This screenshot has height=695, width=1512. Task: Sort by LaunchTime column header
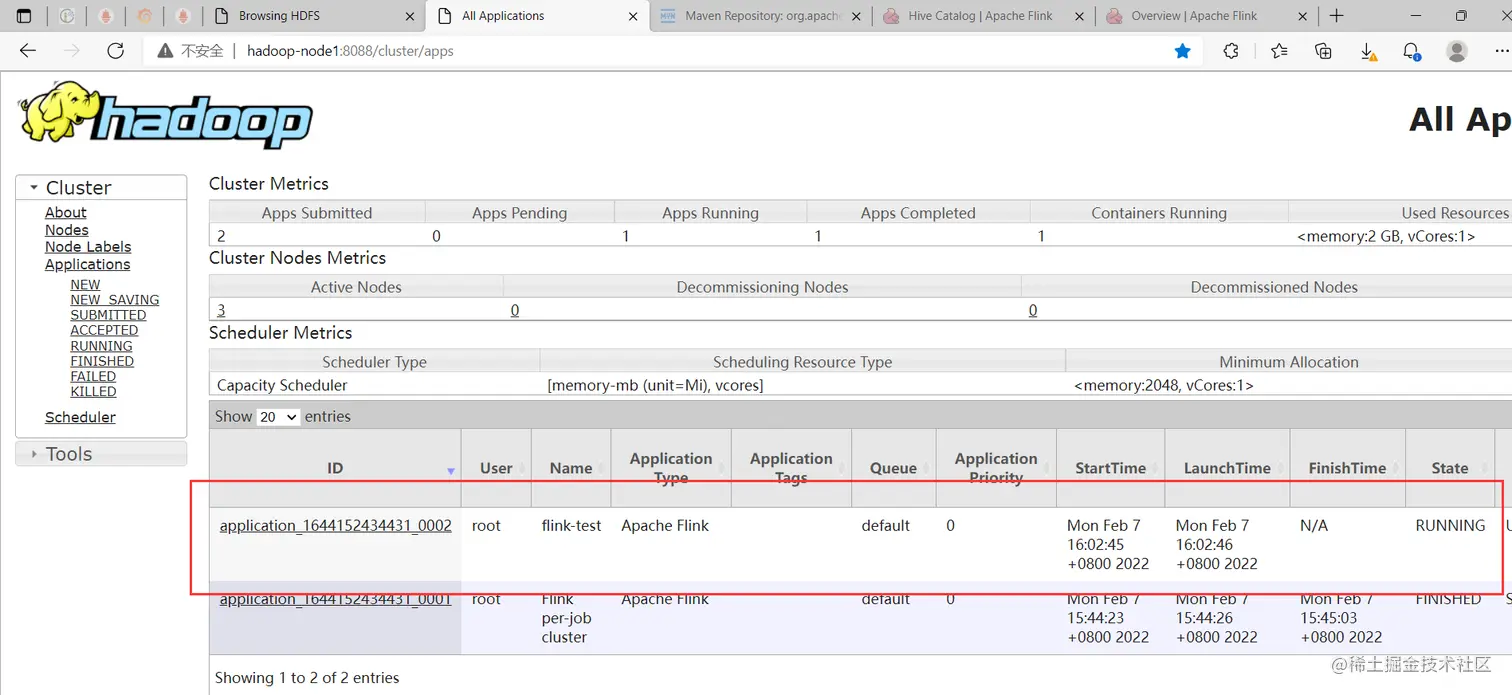pos(1227,468)
